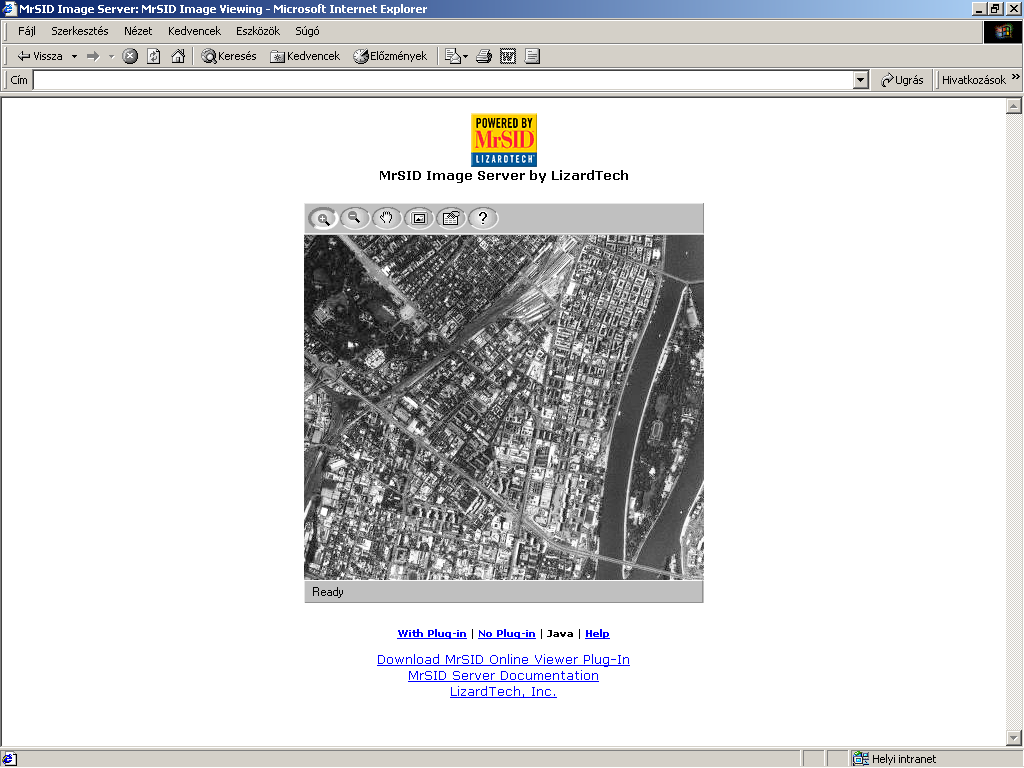
Task: Open the Kedvencek menu
Action: 194,31
